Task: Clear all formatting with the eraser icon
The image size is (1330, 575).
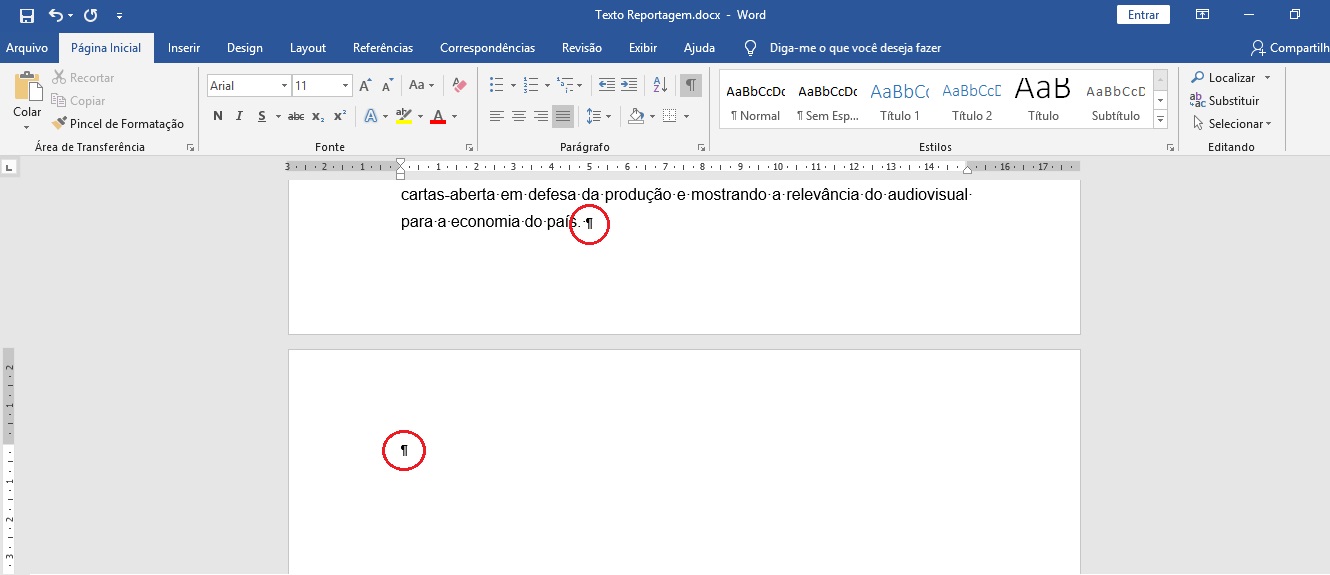Action: point(459,86)
